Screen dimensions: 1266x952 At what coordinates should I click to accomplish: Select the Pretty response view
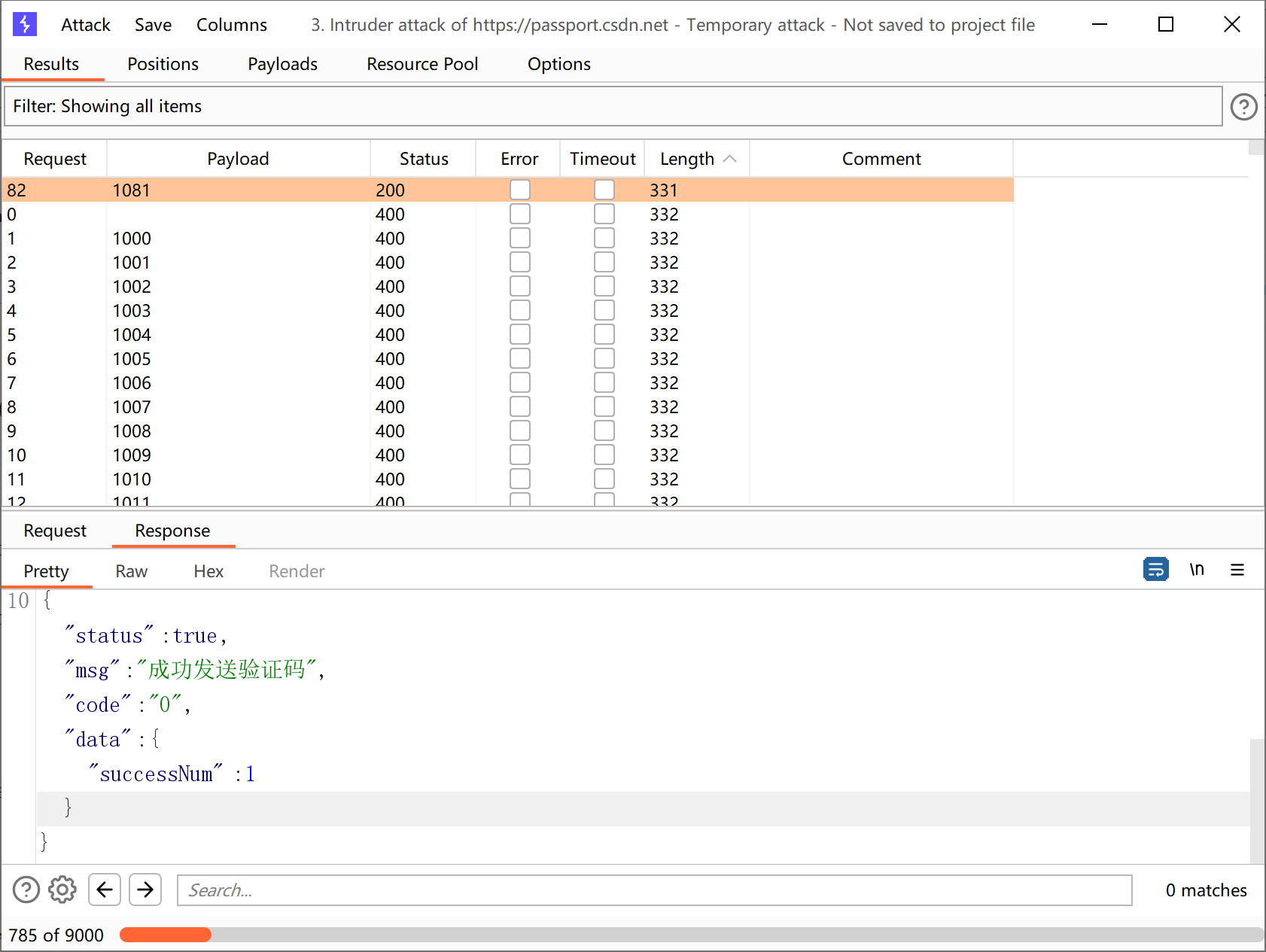[x=46, y=571]
